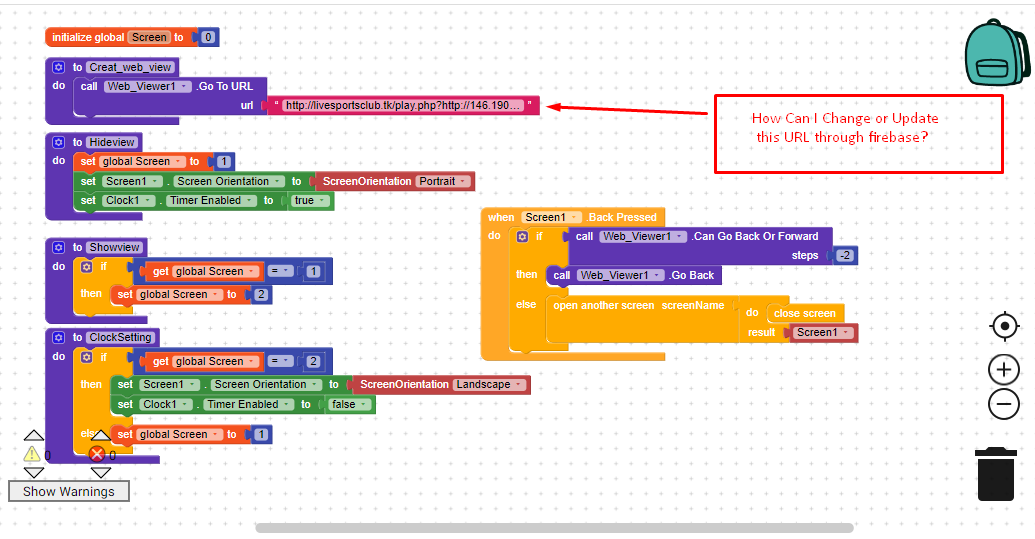Click gear icon on ClockSetting procedure
The image size is (1035, 539).
[58, 337]
